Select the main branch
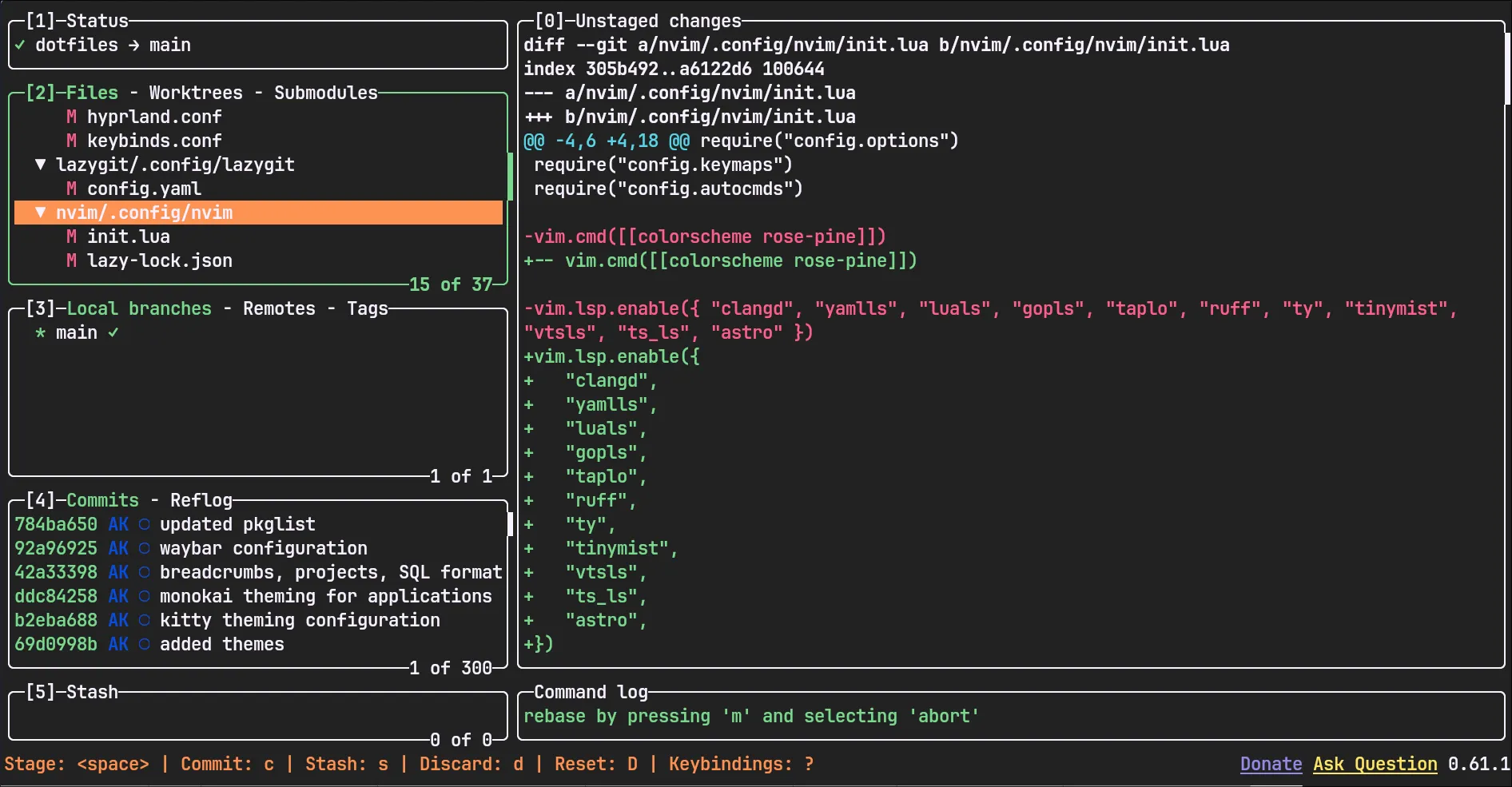This screenshot has height=787, width=1512. point(77,332)
